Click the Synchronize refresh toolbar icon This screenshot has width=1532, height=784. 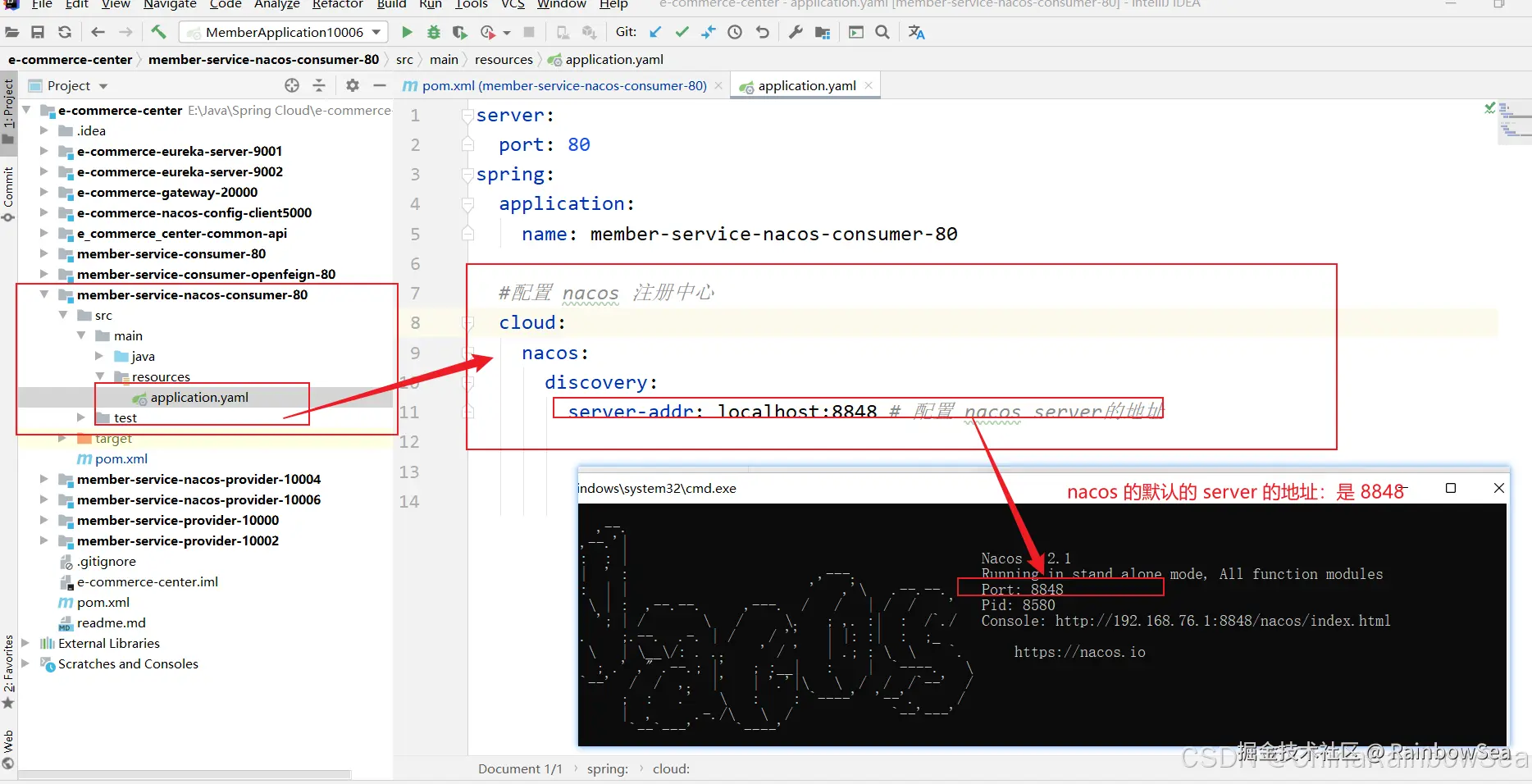coord(65,32)
